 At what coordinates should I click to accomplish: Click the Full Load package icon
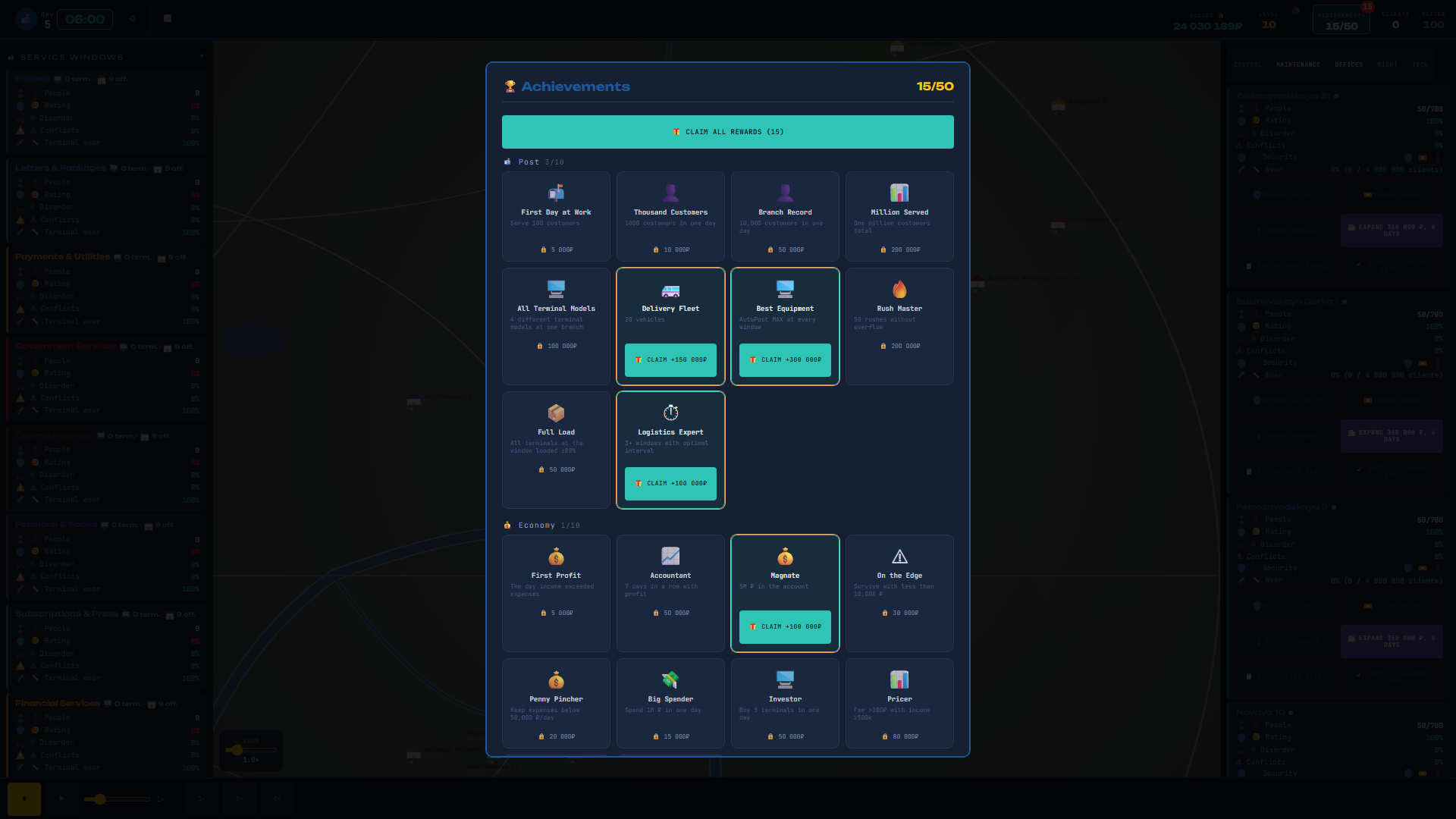pos(556,412)
